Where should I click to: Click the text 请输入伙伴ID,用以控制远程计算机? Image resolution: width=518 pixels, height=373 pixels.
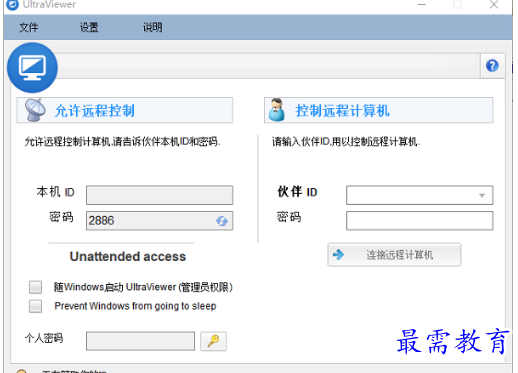346,142
